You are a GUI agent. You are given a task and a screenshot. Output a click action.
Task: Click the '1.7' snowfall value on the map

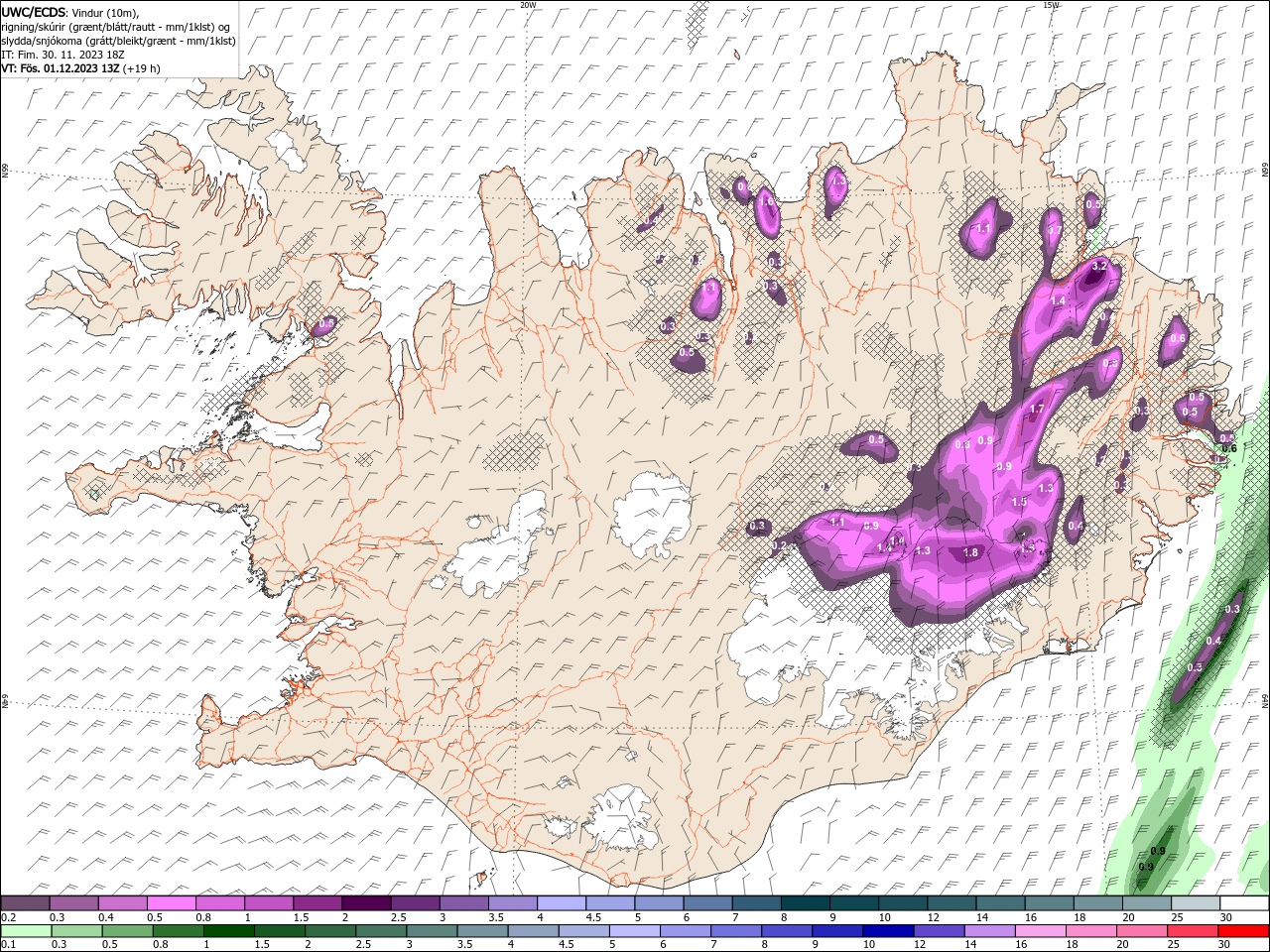pyautogui.click(x=1038, y=409)
